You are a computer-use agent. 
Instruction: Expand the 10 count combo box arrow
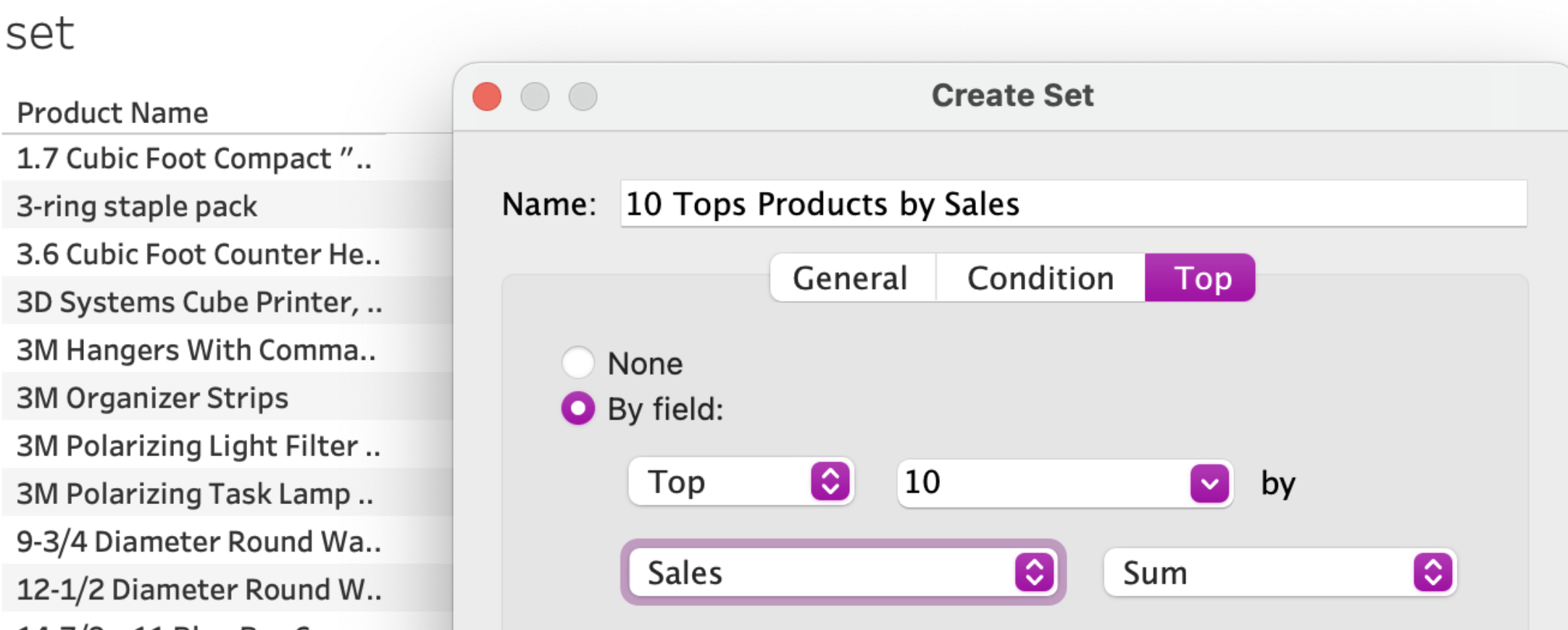[1209, 483]
